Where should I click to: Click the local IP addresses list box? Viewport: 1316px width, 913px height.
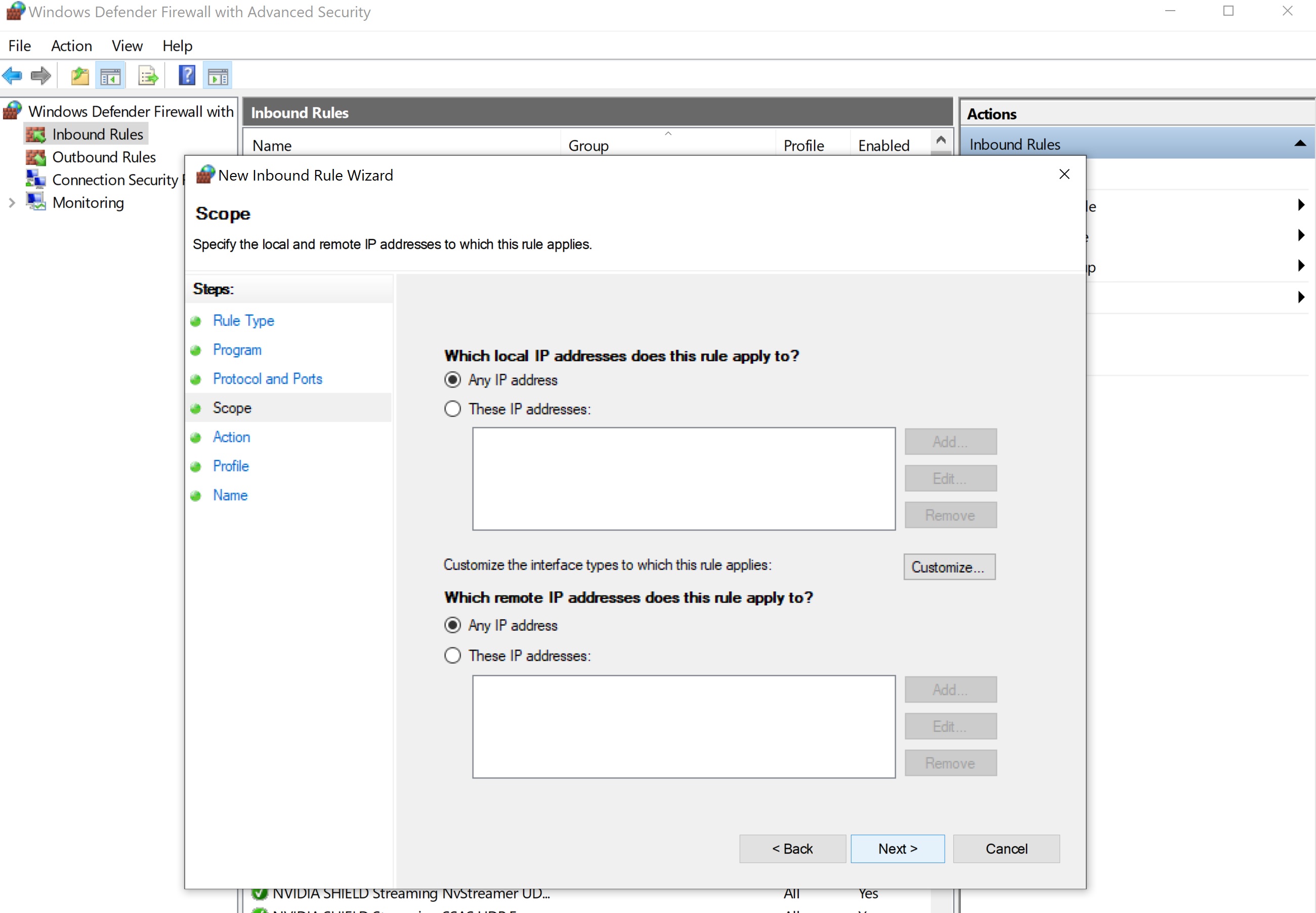coord(683,479)
